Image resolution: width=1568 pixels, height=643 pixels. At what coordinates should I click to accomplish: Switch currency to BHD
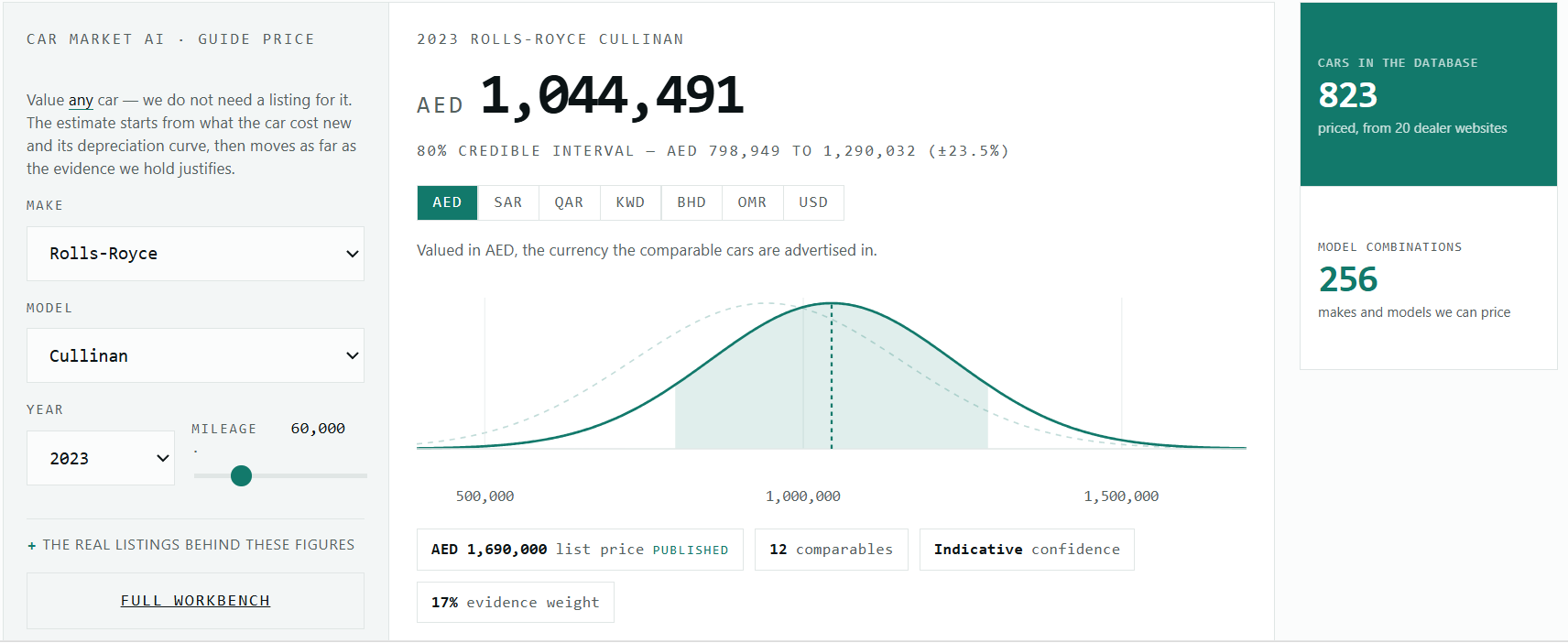tap(691, 202)
